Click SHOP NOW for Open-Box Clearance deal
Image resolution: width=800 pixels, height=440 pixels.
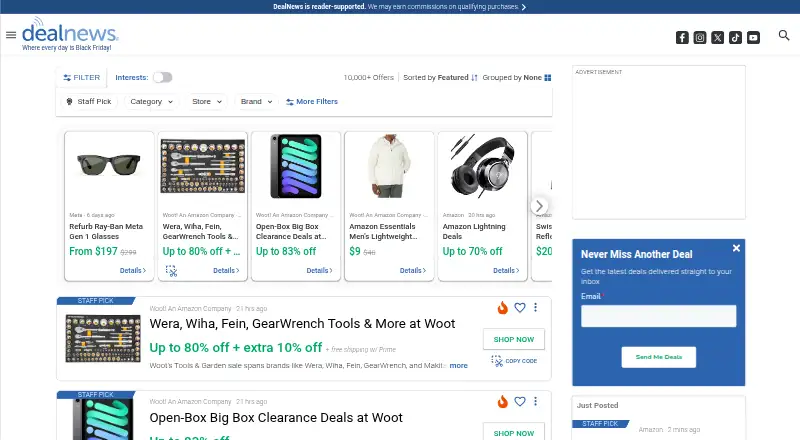514,432
